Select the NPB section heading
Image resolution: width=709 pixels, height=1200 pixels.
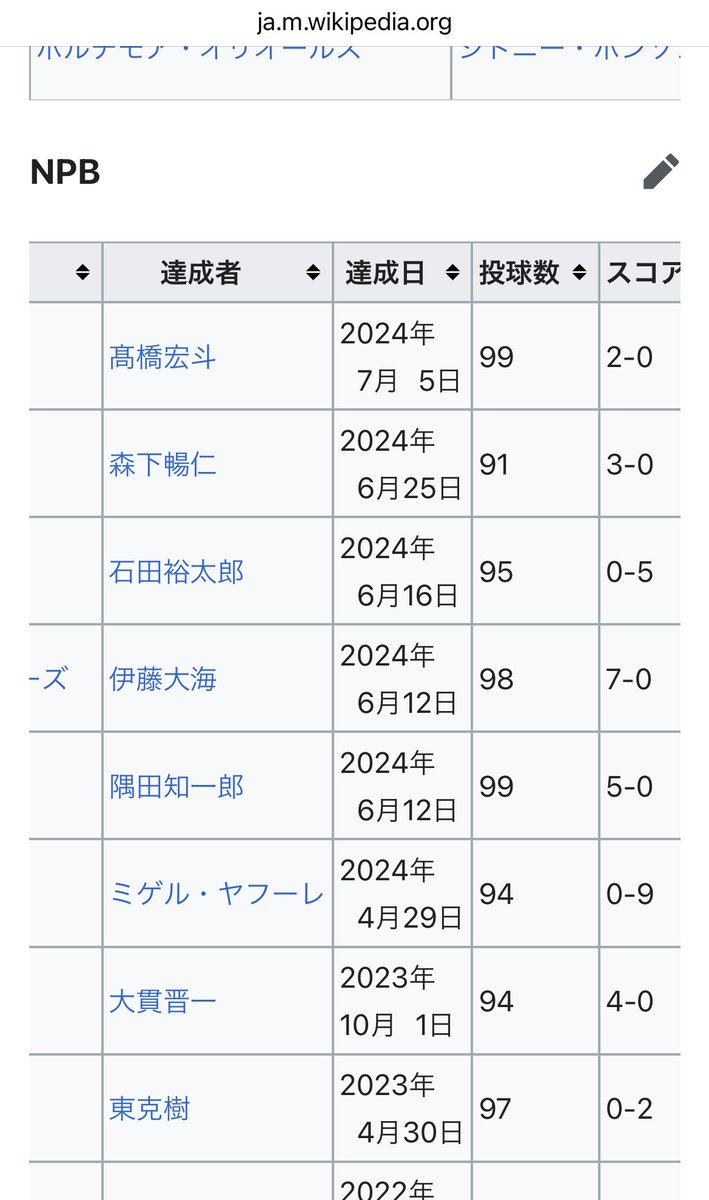tap(65, 172)
